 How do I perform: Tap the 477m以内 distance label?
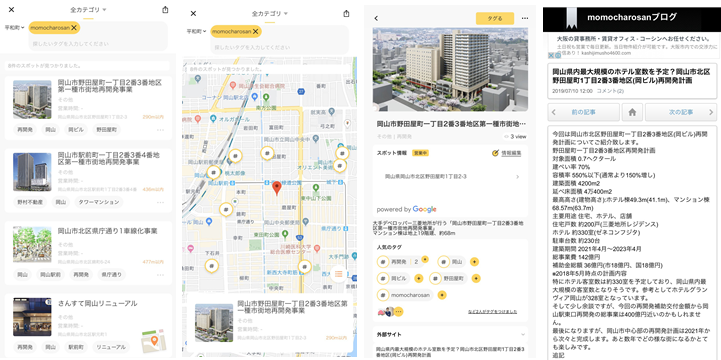pos(153,262)
